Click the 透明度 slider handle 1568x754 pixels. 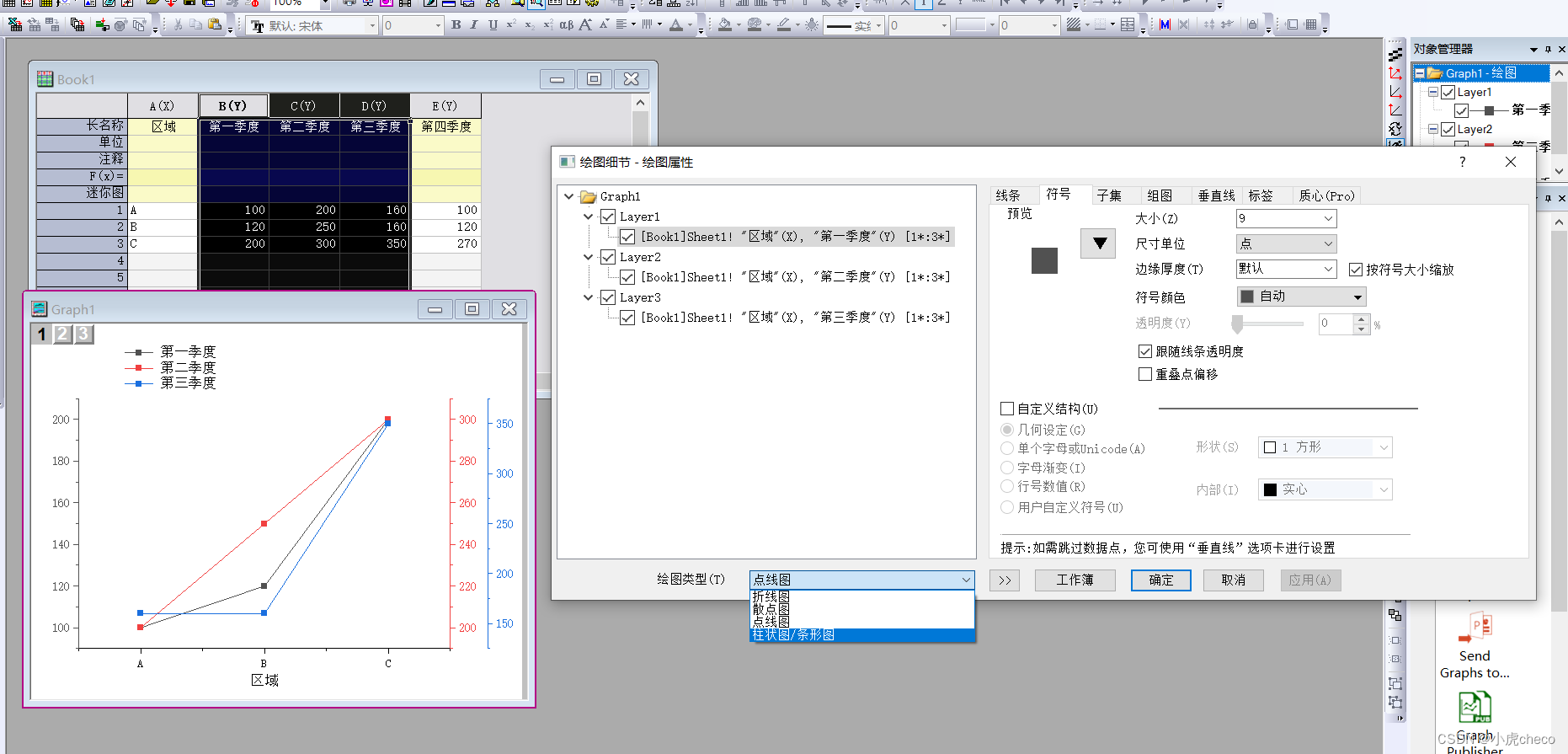pyautogui.click(x=1237, y=324)
